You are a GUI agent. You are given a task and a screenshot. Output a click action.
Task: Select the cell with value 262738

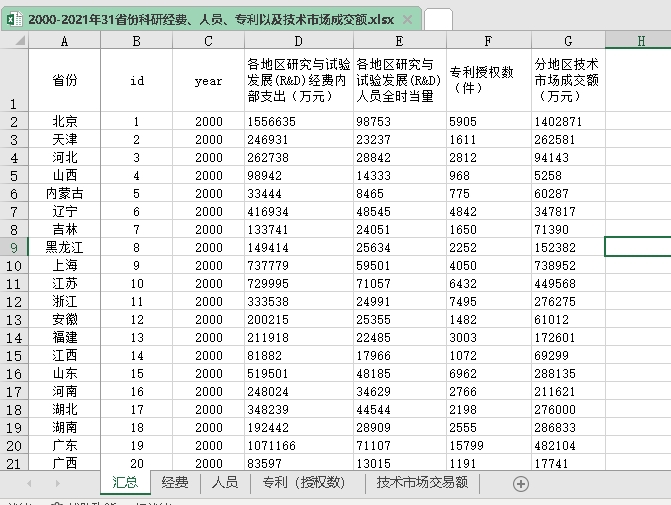pyautogui.click(x=299, y=157)
